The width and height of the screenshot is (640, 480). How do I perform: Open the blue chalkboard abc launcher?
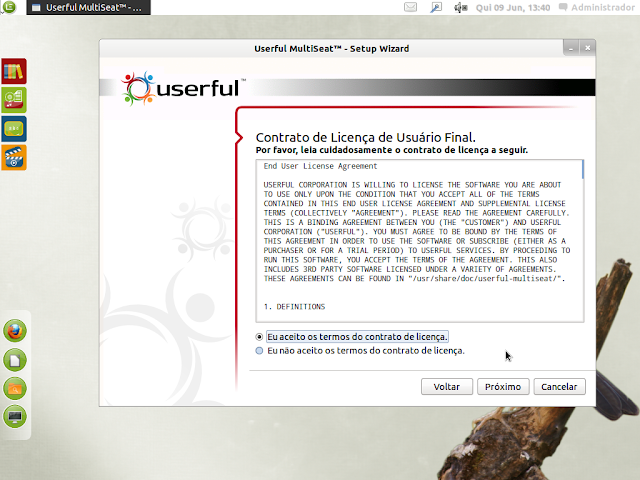[14, 129]
